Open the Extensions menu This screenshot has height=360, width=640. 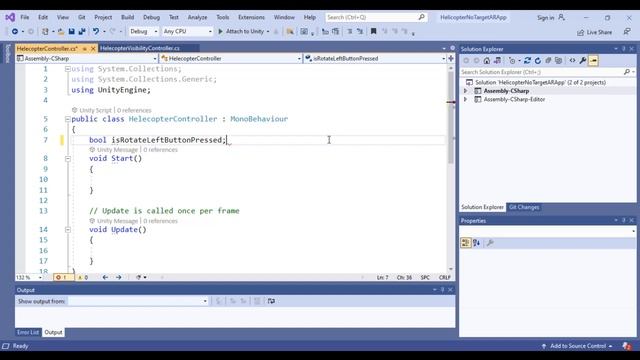click(x=251, y=17)
